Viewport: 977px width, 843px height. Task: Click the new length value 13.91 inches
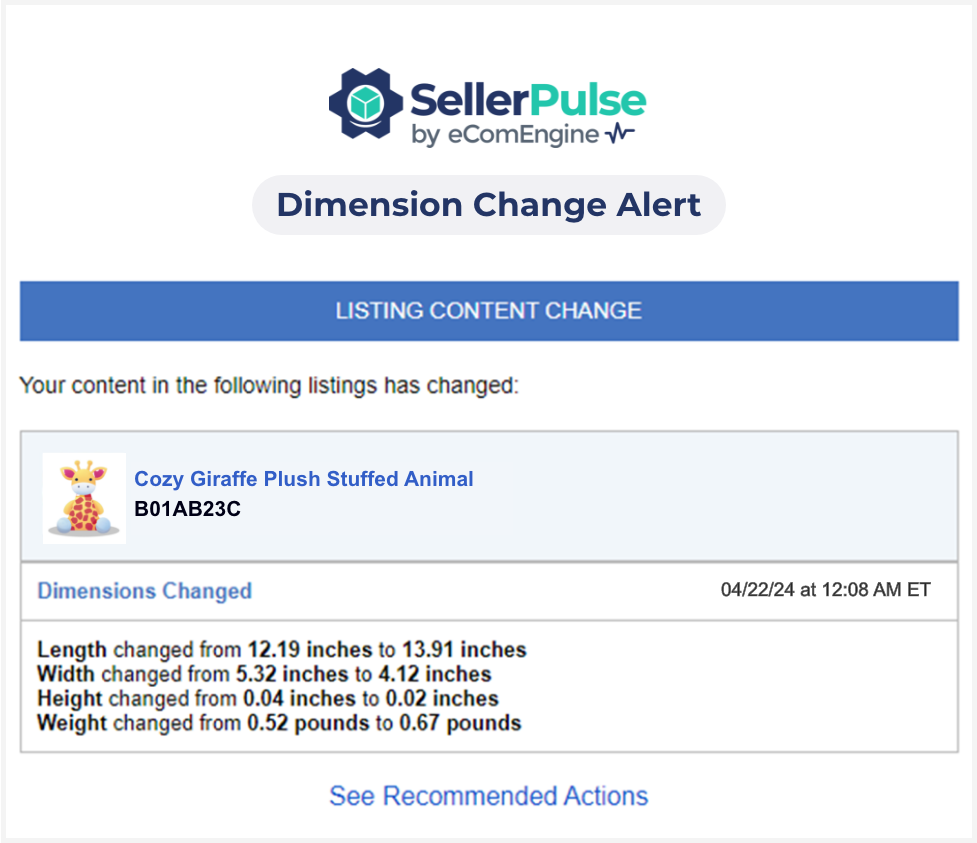[x=466, y=650]
